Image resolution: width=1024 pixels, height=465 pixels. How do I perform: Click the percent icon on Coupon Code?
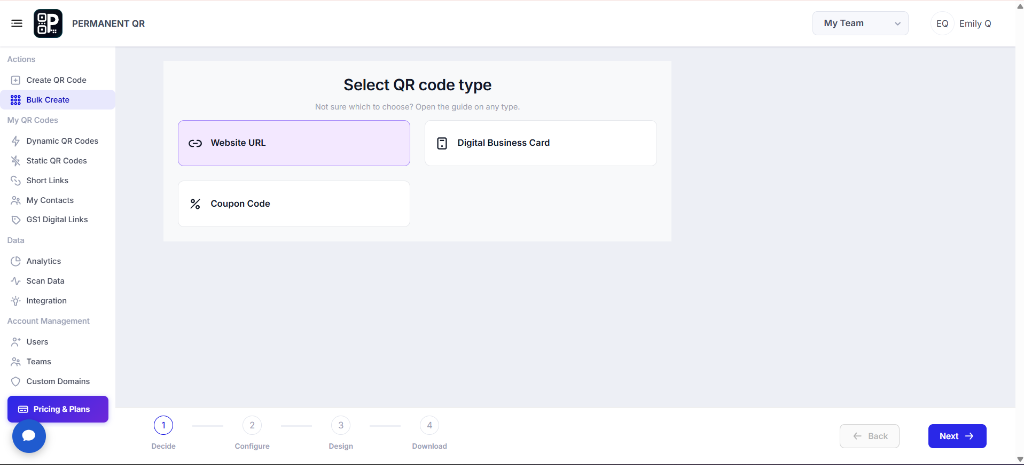(195, 204)
